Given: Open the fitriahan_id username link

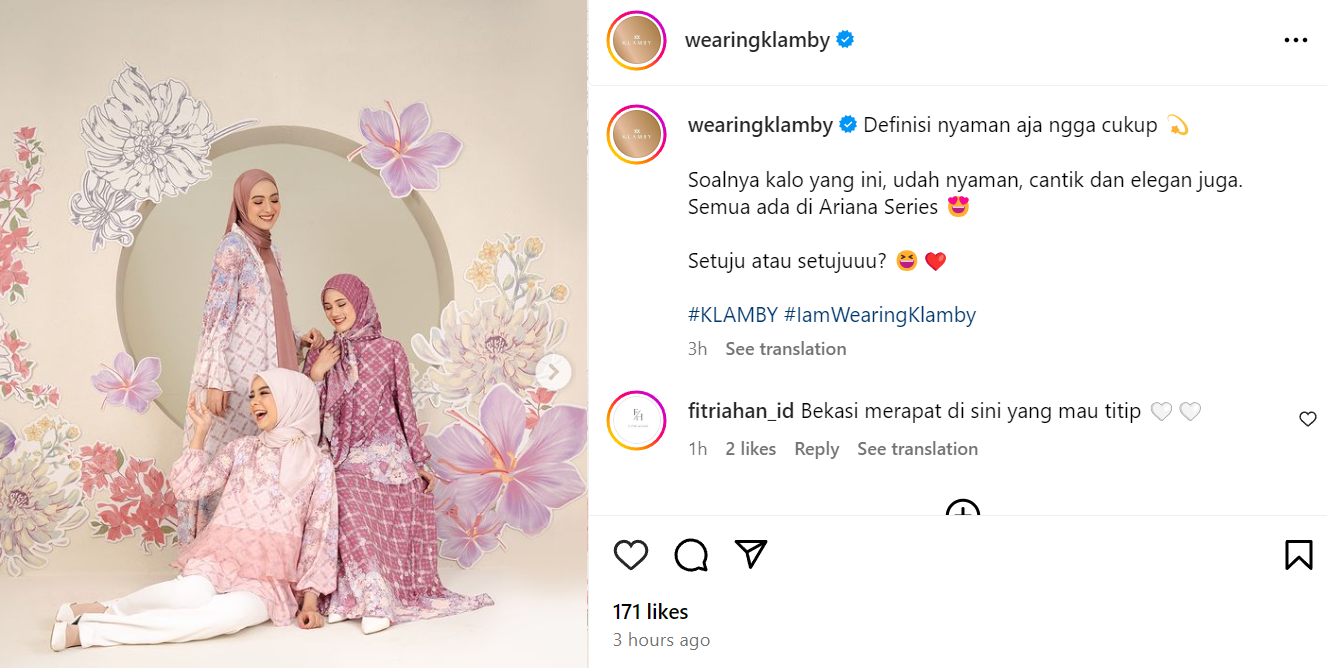Looking at the screenshot, I should click(741, 411).
